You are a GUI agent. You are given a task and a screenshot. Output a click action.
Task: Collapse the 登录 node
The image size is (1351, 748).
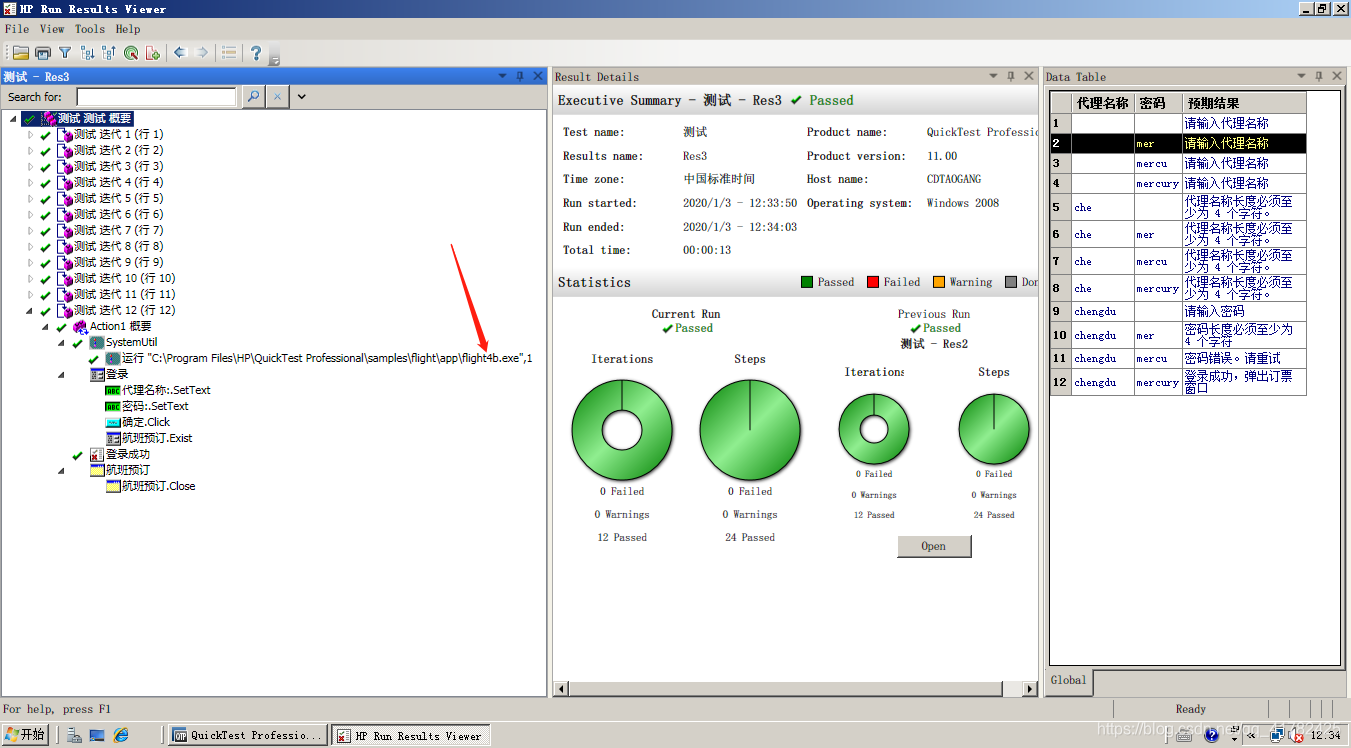click(x=62, y=375)
